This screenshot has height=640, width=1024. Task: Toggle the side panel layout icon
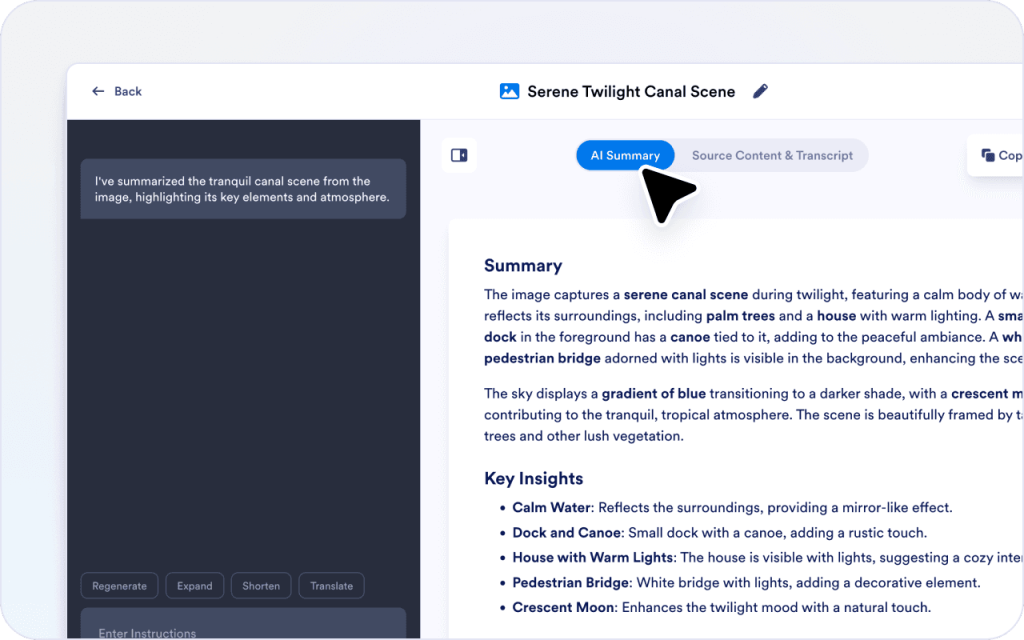coord(459,155)
